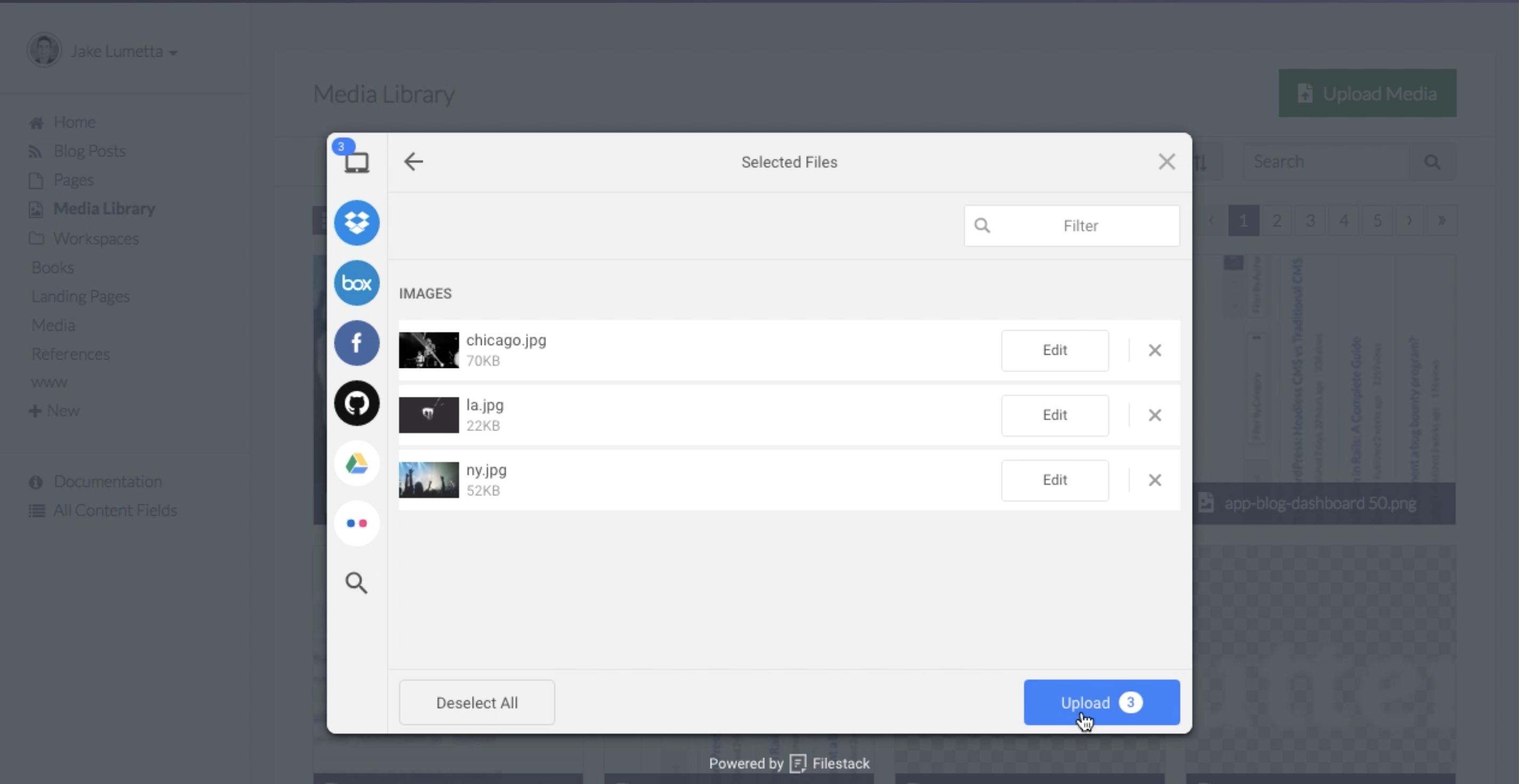Upload the 3 selected files

pyautogui.click(x=1101, y=702)
